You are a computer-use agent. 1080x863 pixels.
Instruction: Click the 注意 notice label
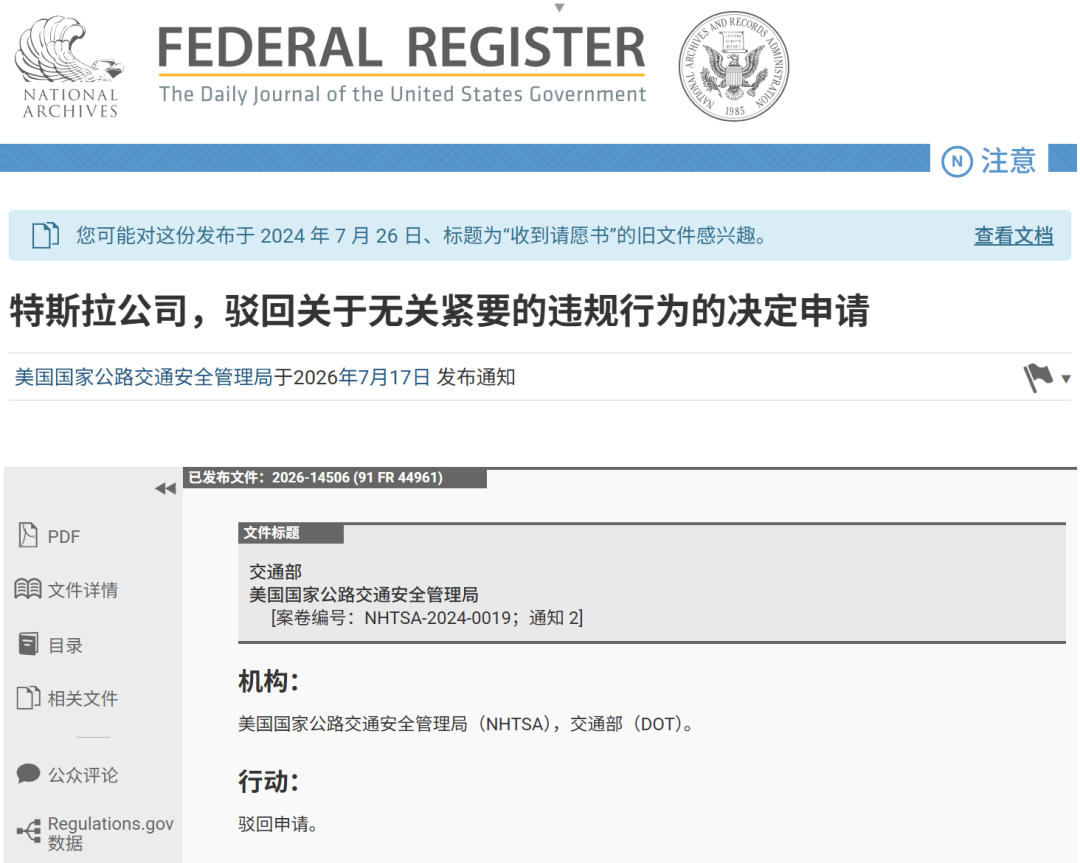1008,161
